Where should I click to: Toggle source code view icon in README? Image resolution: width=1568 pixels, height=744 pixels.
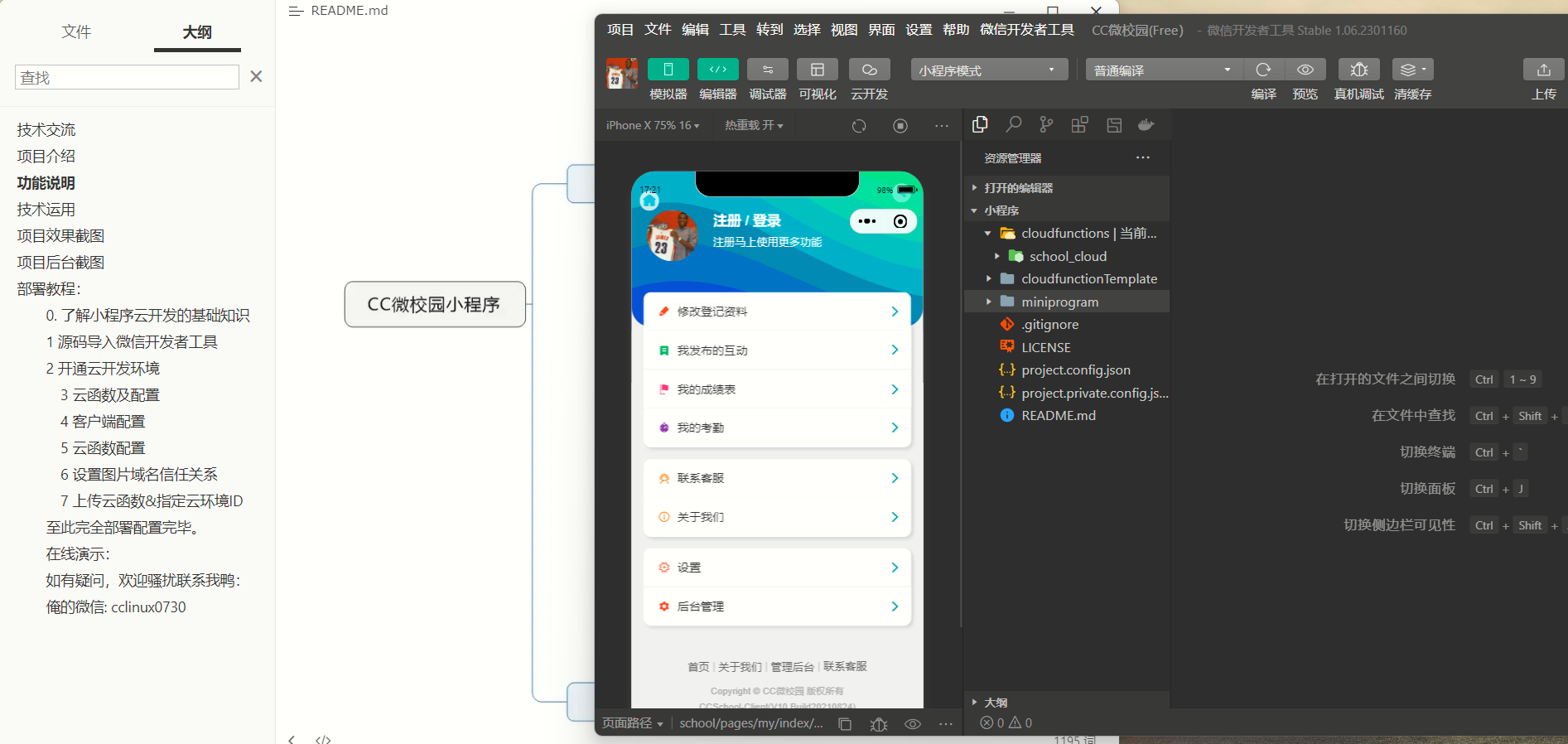click(x=323, y=739)
